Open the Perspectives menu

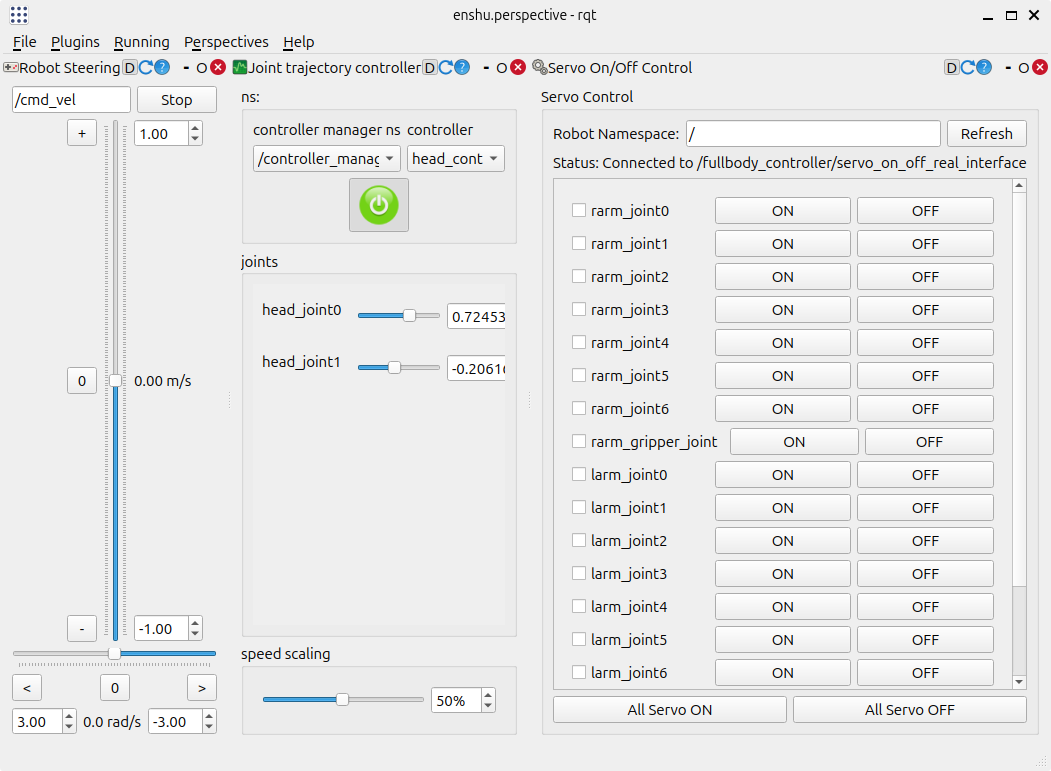(x=226, y=42)
